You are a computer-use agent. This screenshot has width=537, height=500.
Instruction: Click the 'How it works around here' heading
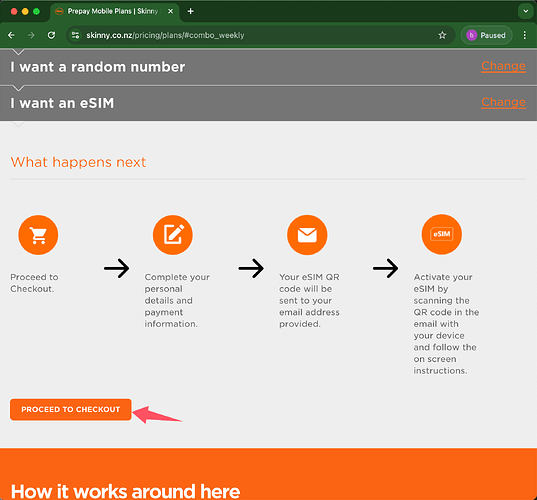tap(125, 491)
